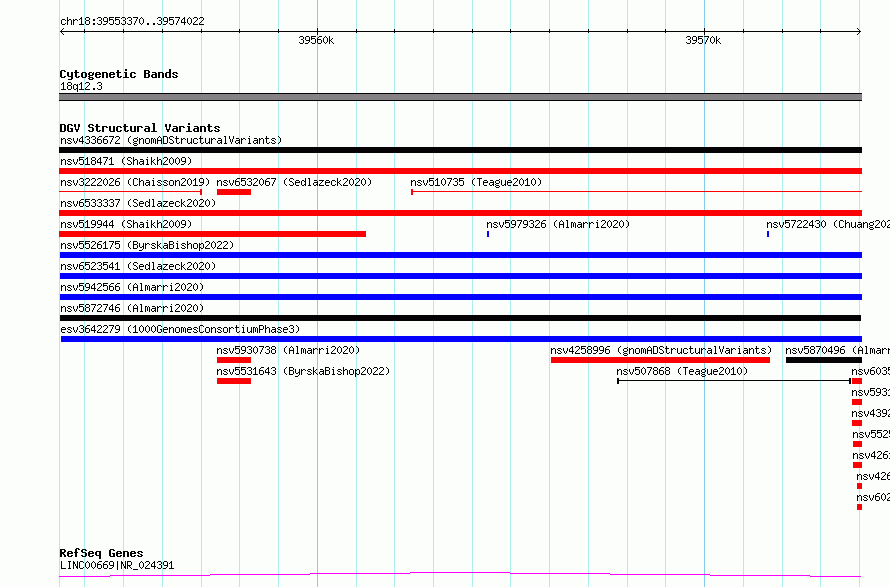The image size is (890, 587).
Task: Select the DGV Structural Variants track heading
Action: tap(140, 128)
